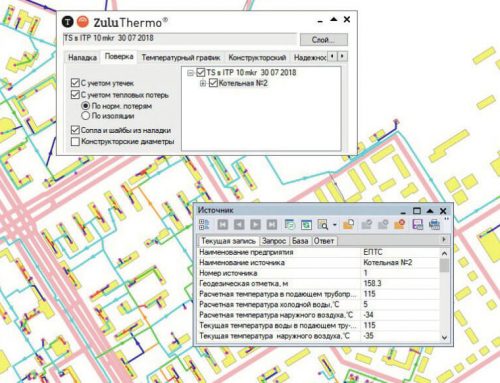Collapse the 'TS s ITP 10 mkr' tree node

tap(190, 73)
